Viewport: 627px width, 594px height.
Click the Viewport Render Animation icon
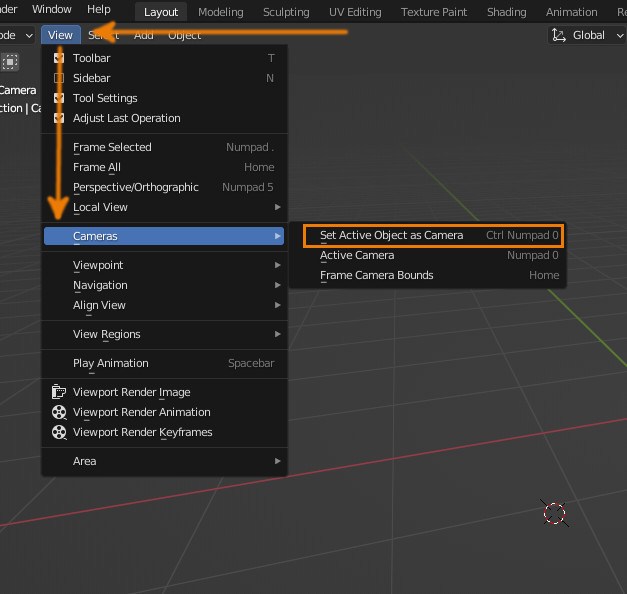coord(59,412)
